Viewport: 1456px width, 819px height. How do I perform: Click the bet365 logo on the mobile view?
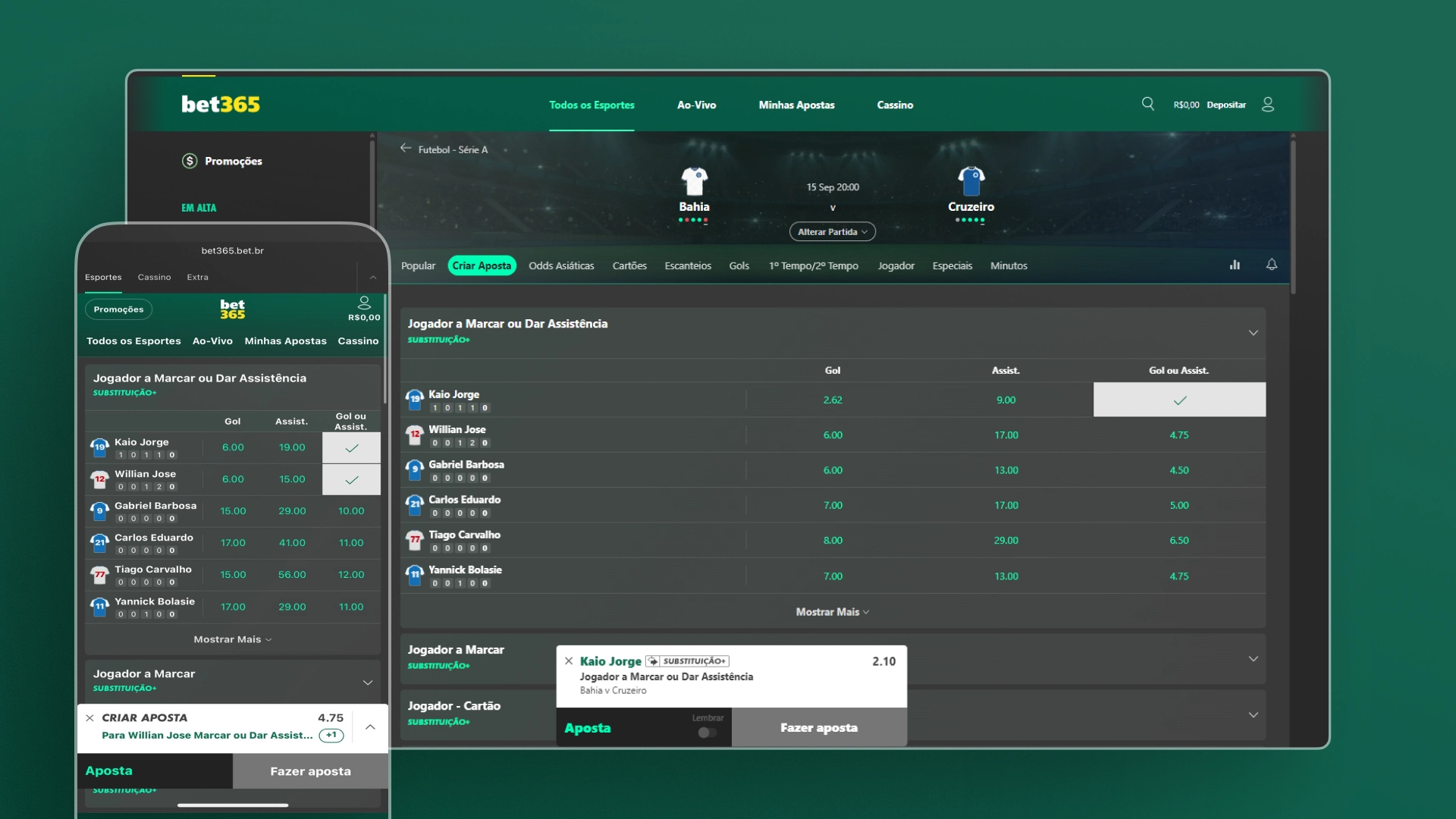coord(233,309)
